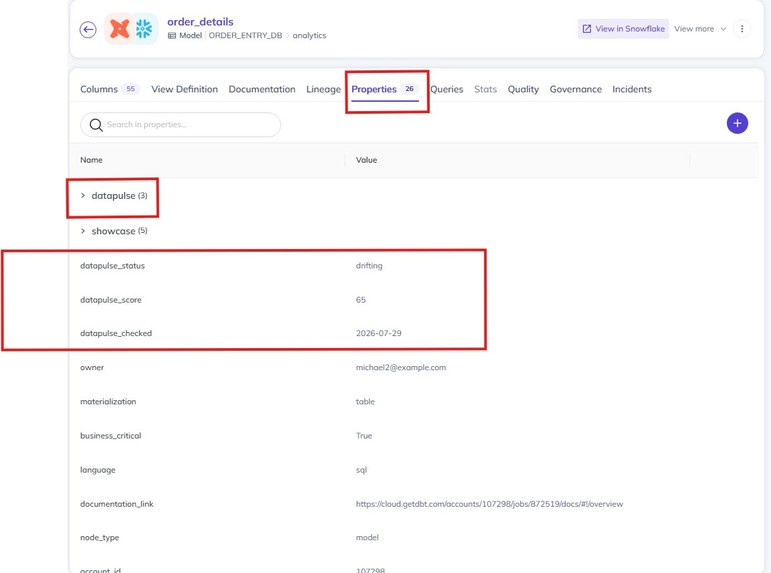This screenshot has height=573, width=771.
Task: Open the three-dot more options menu
Action: pyautogui.click(x=742, y=29)
